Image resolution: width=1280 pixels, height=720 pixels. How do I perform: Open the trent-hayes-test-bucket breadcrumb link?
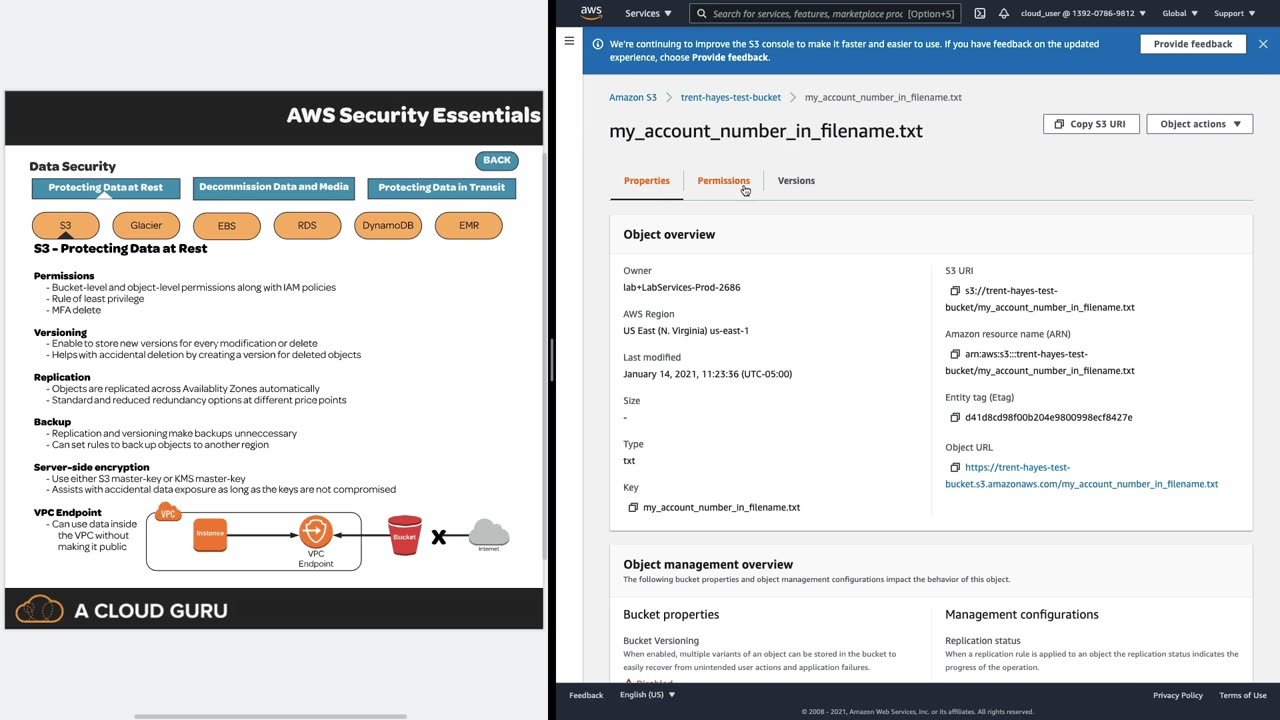click(730, 98)
